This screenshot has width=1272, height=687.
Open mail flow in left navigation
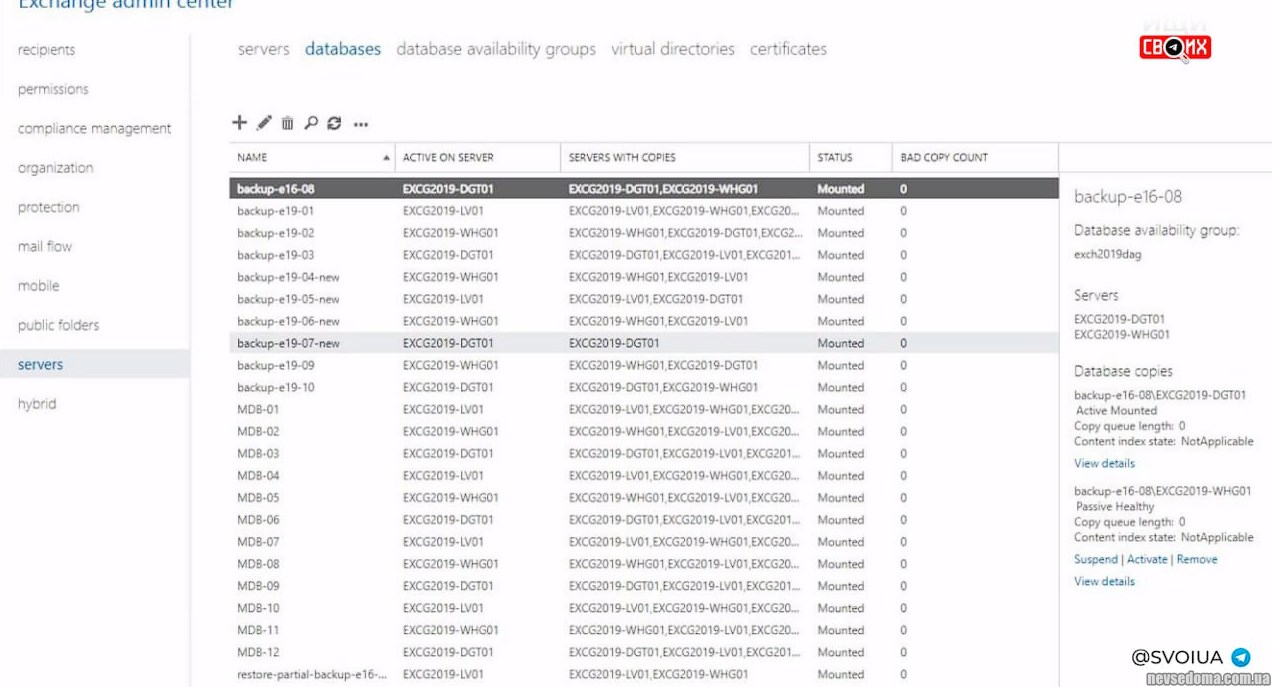click(x=45, y=246)
